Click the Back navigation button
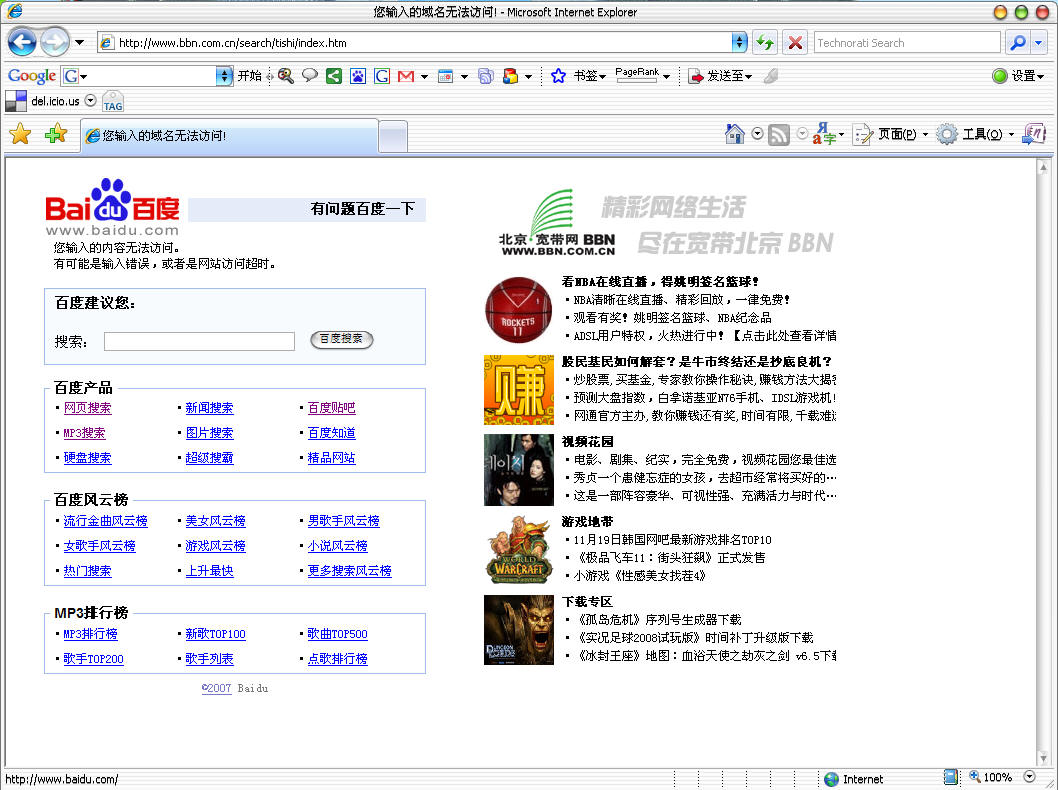 point(22,42)
